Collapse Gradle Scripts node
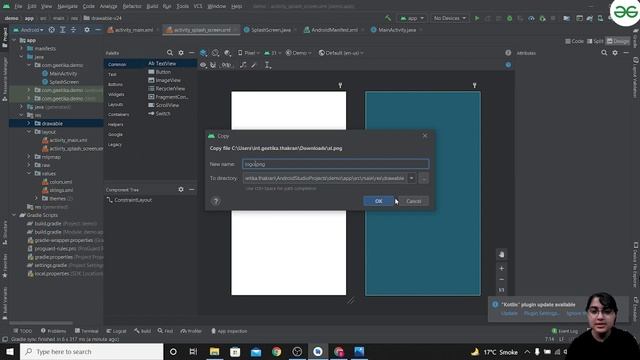 (x=14, y=215)
